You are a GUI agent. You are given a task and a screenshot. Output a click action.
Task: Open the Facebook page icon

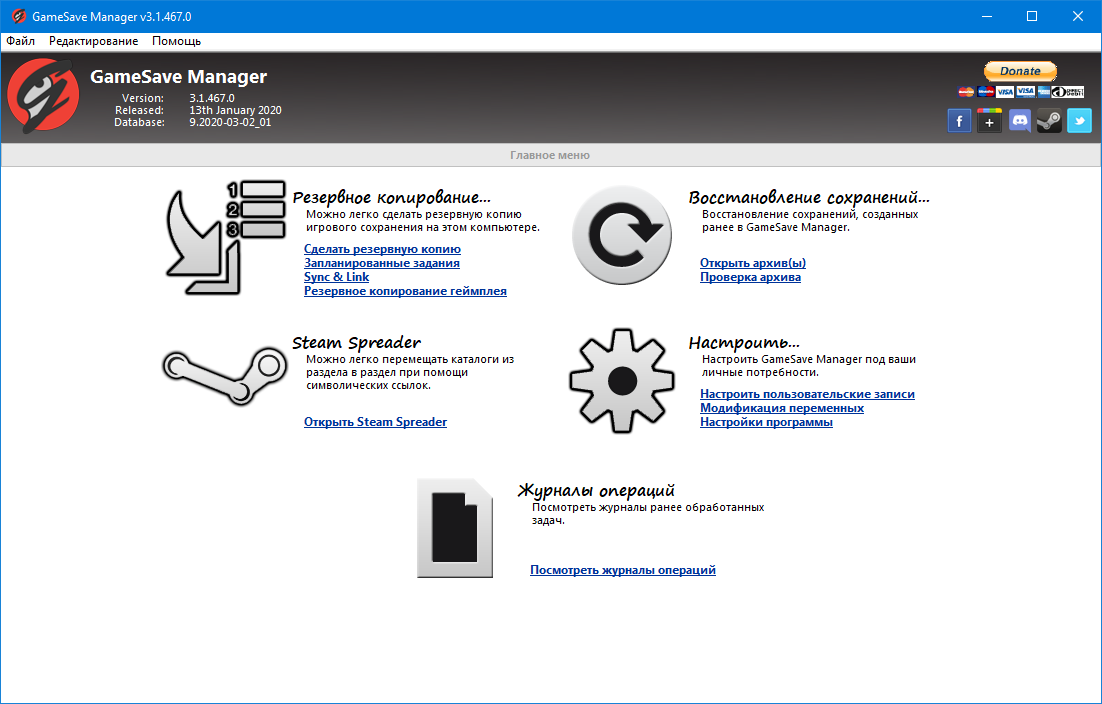point(959,120)
